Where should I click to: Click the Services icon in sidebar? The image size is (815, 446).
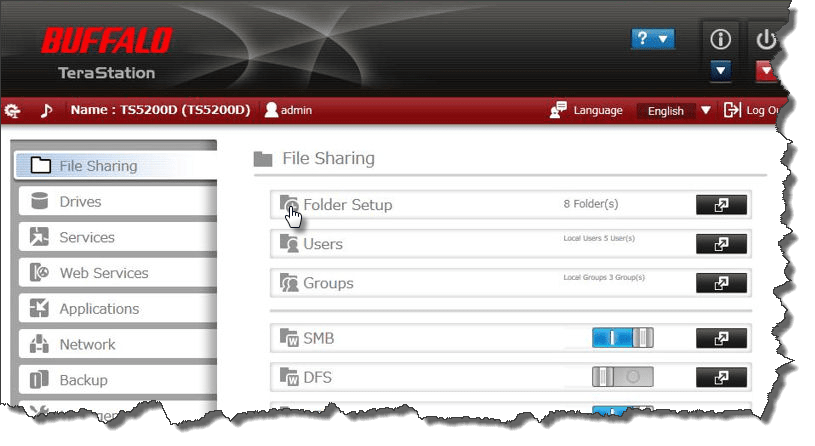[x=39, y=237]
